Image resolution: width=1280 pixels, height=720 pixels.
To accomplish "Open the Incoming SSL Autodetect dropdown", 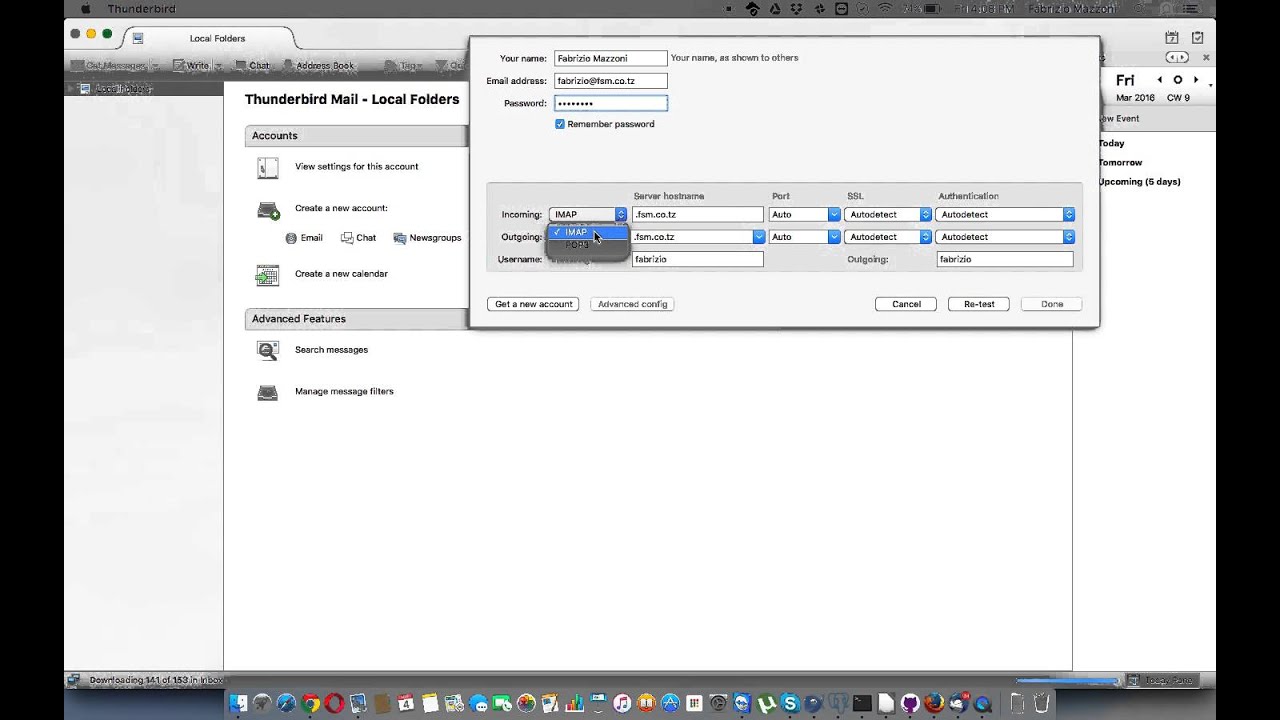I will (888, 215).
